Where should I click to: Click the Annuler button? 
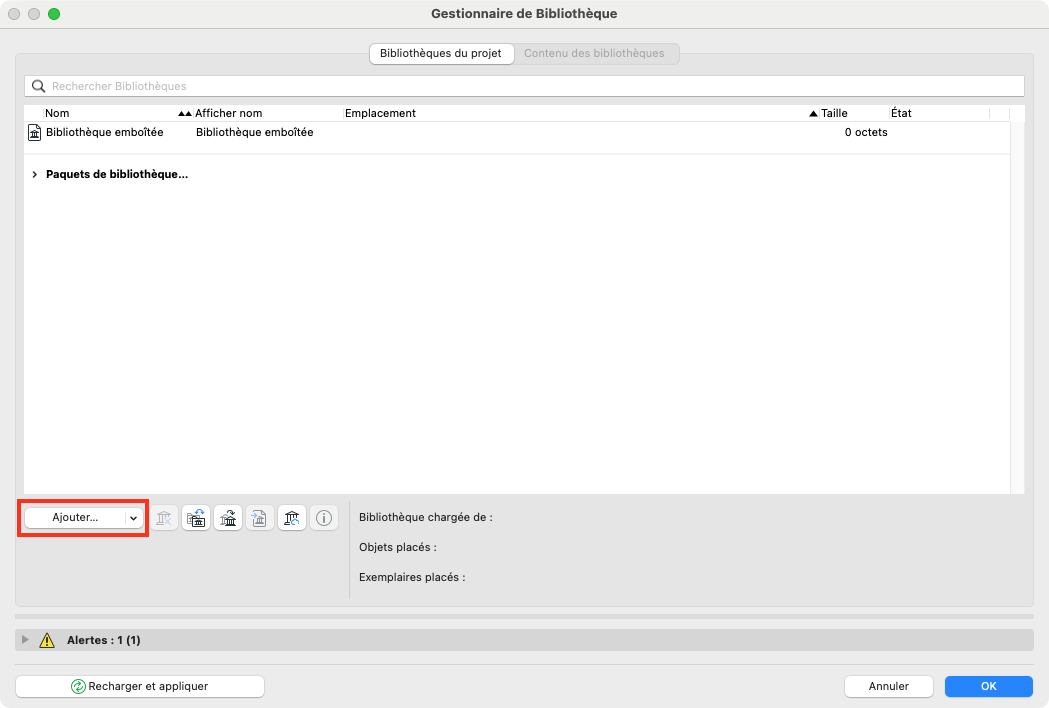(888, 687)
